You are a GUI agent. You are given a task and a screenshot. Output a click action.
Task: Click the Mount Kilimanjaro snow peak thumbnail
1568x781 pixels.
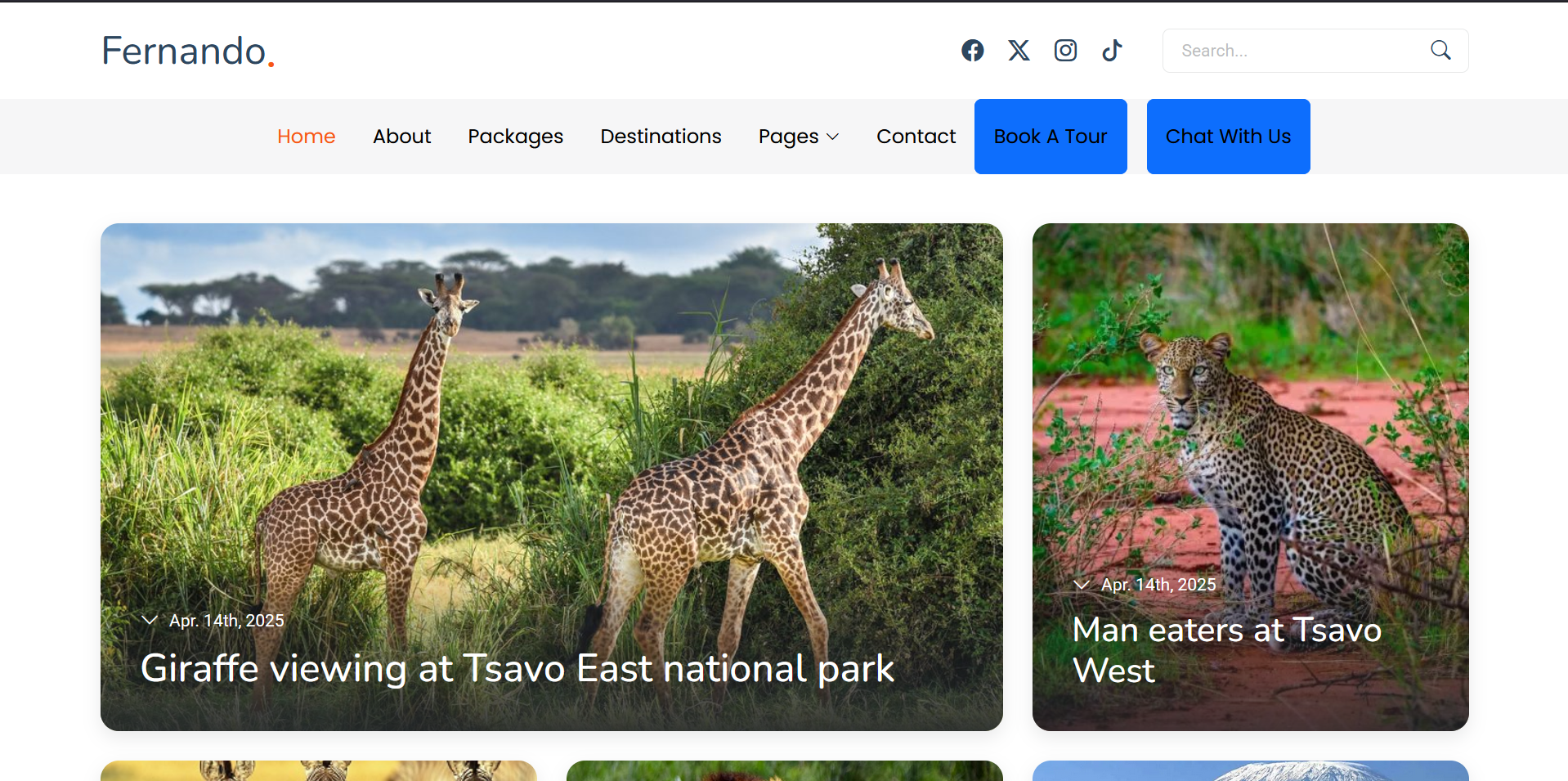click(x=1250, y=770)
